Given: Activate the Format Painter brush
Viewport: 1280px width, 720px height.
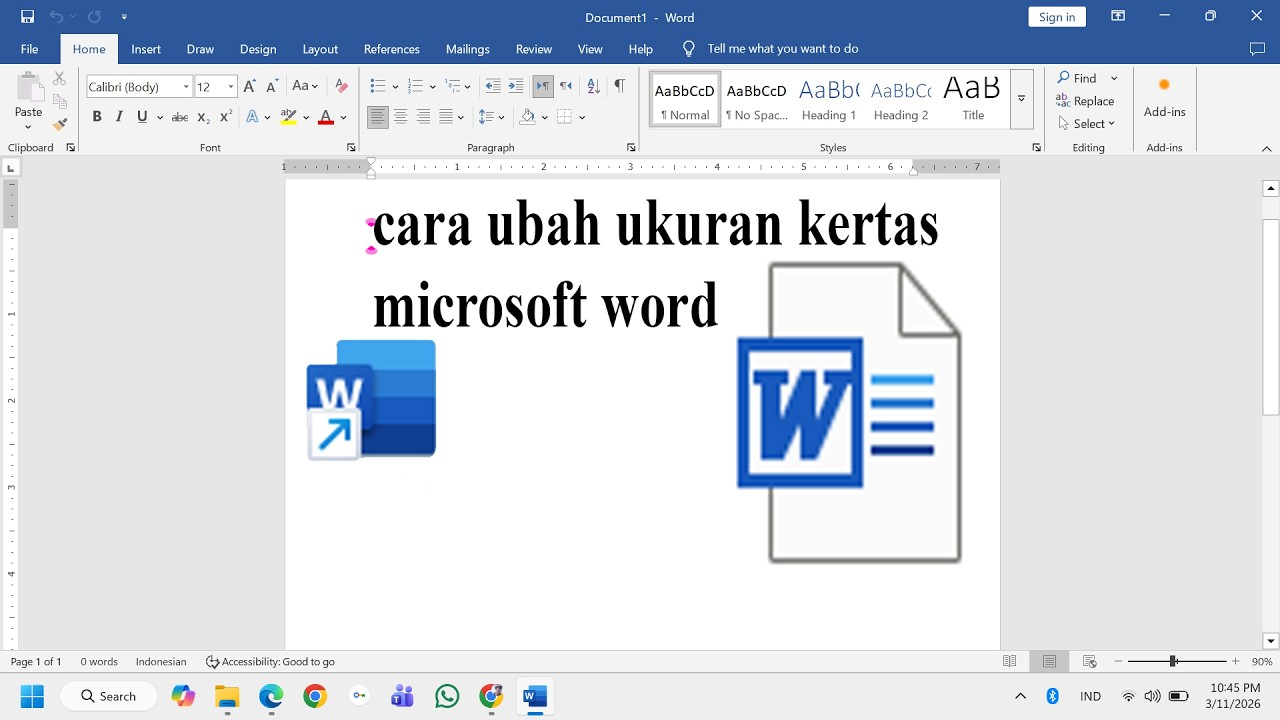Looking at the screenshot, I should (59, 124).
